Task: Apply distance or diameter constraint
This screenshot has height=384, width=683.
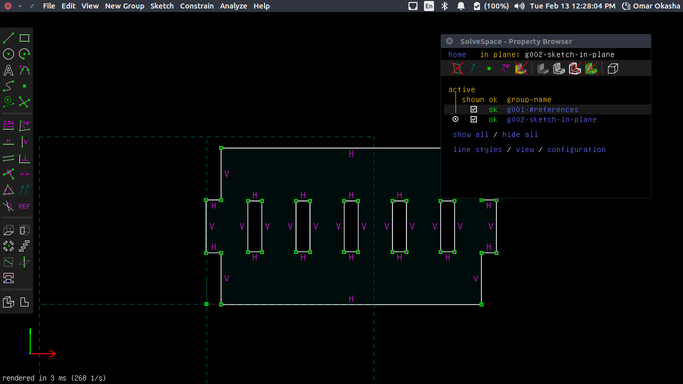Action: (x=8, y=126)
